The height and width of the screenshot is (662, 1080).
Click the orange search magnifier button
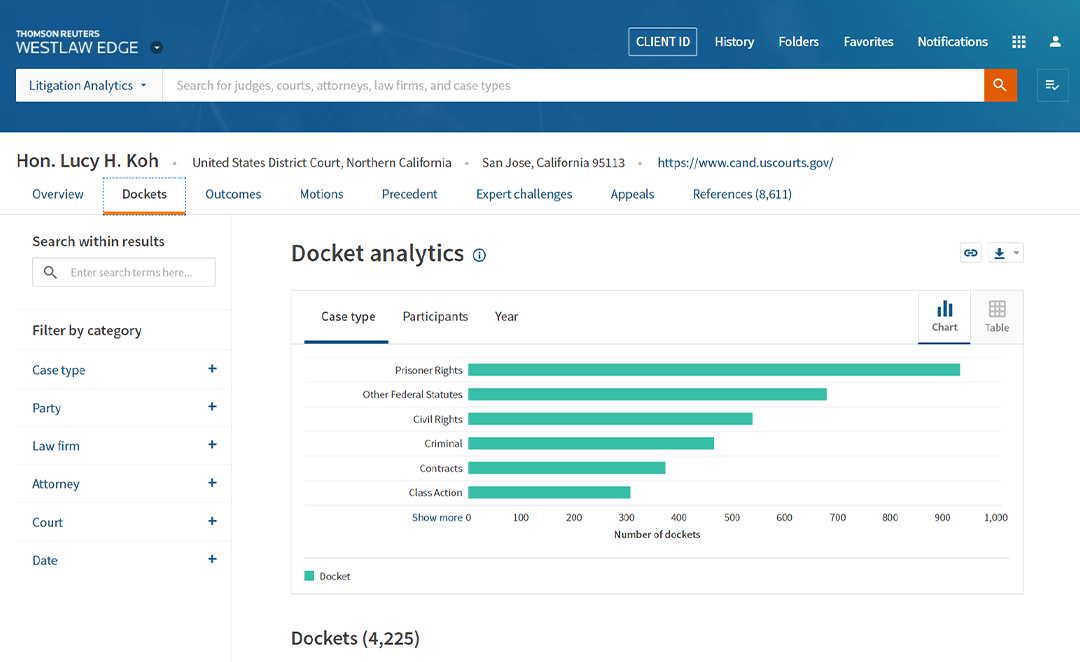1000,85
